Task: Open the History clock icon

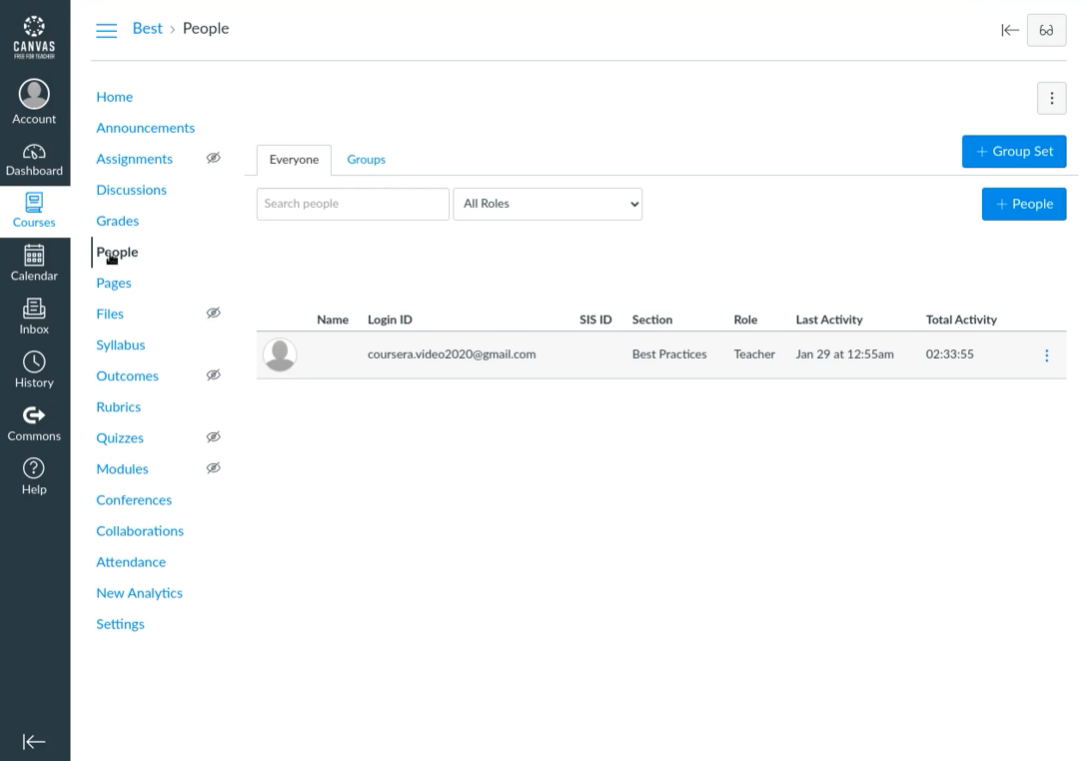Action: (35, 362)
